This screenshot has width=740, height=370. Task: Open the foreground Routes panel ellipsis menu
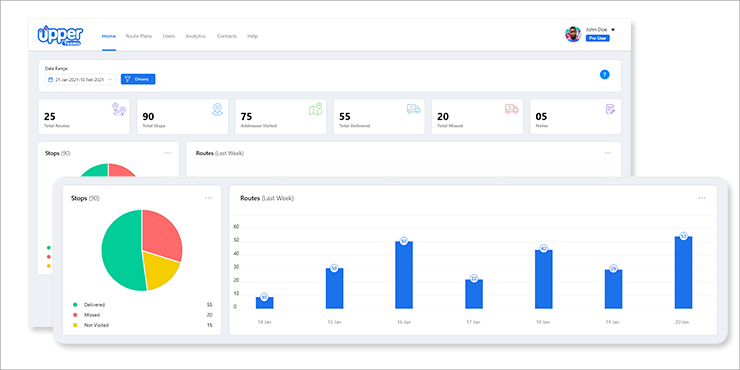[702, 198]
